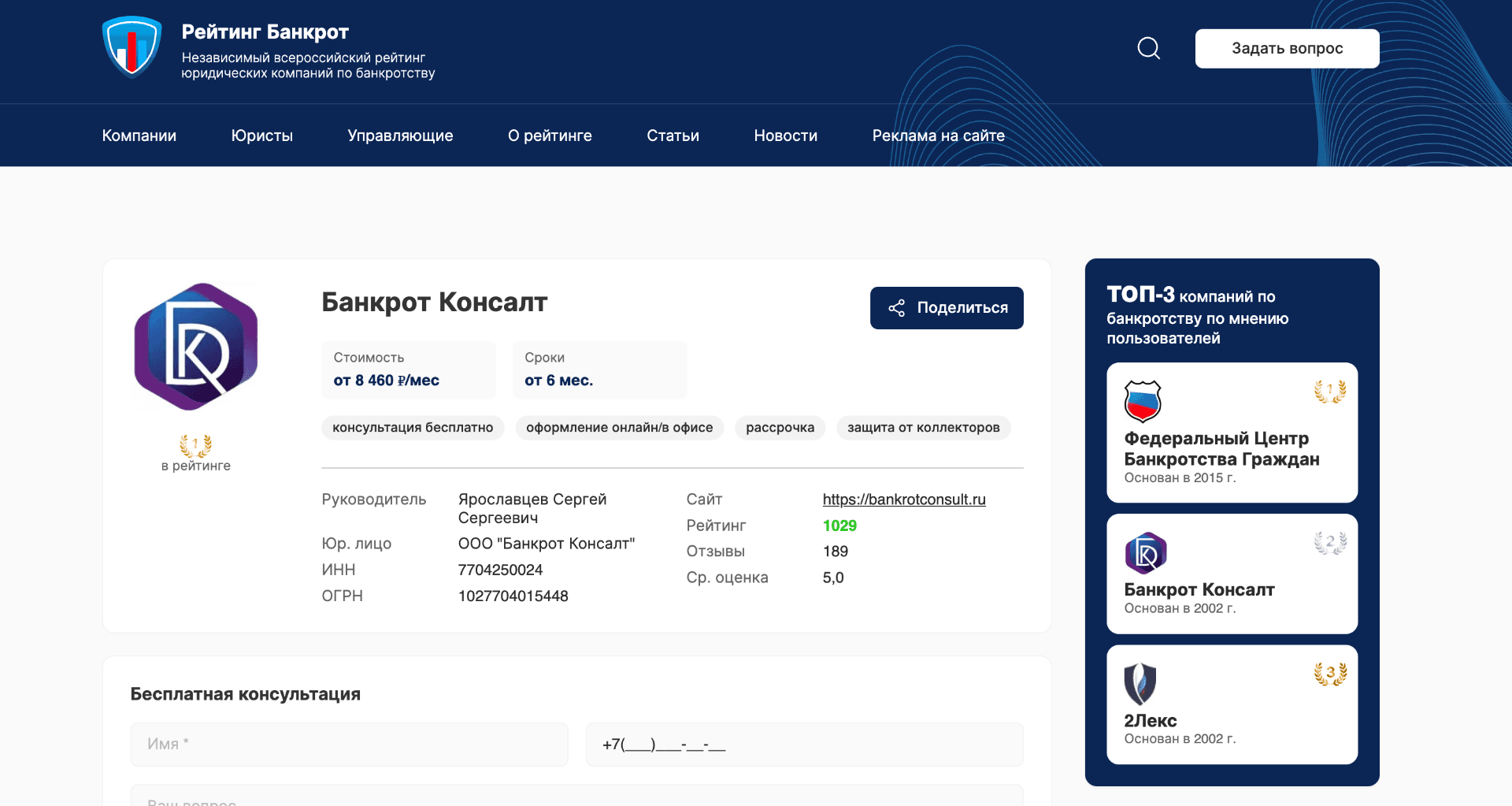Click the 2Лекс shield logo

[x=1140, y=683]
